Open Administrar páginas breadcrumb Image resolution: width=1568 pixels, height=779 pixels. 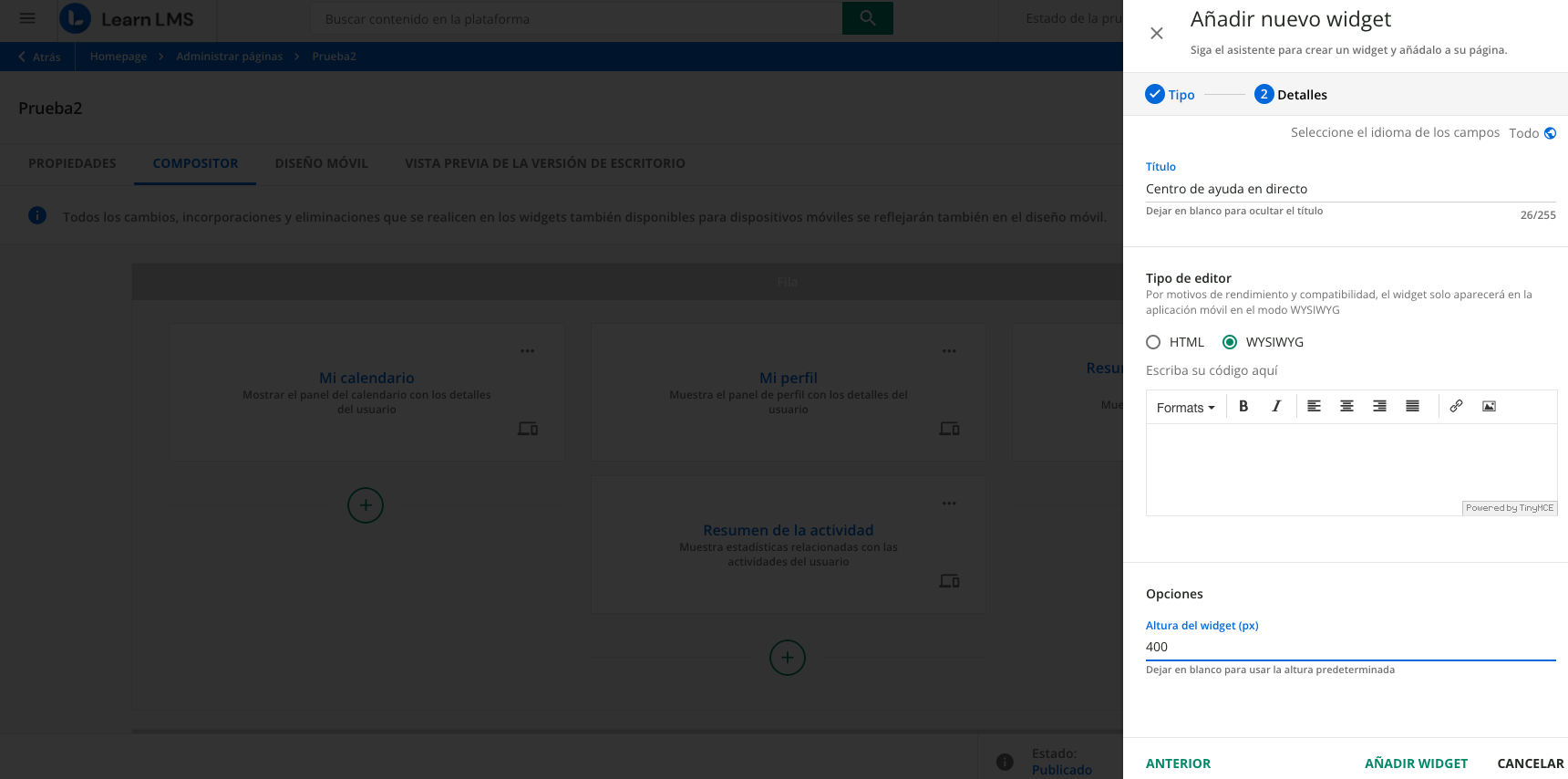click(x=230, y=57)
